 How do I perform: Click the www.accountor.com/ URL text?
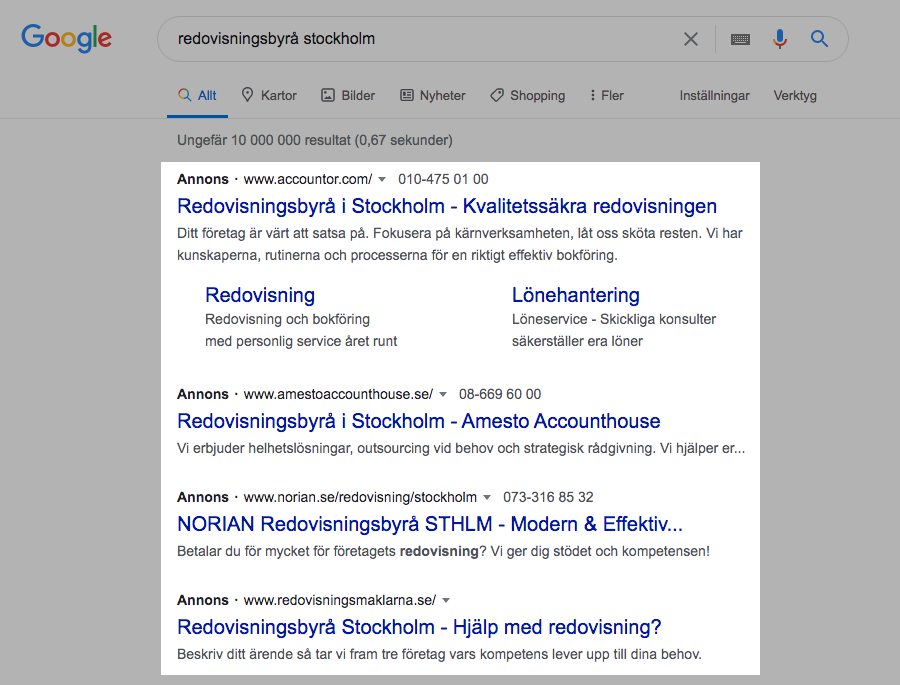tap(308, 179)
